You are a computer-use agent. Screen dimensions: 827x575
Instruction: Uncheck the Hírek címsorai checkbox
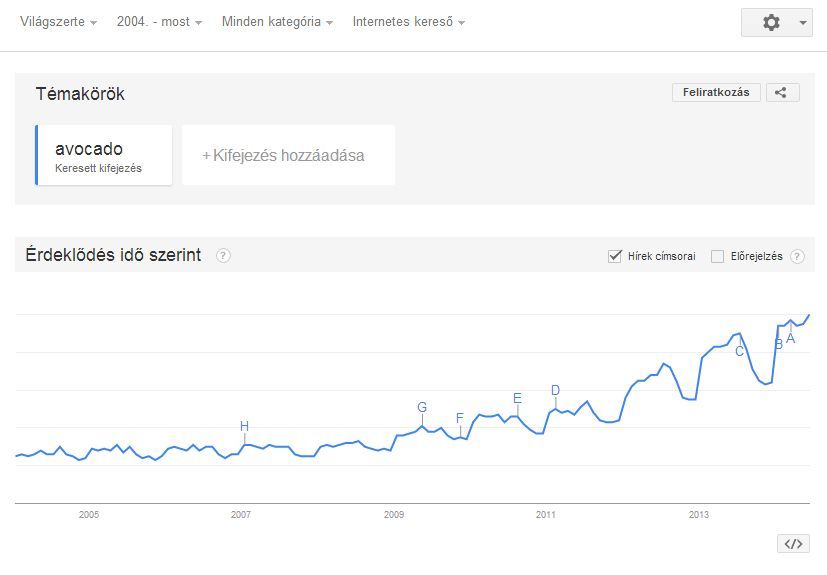[615, 256]
